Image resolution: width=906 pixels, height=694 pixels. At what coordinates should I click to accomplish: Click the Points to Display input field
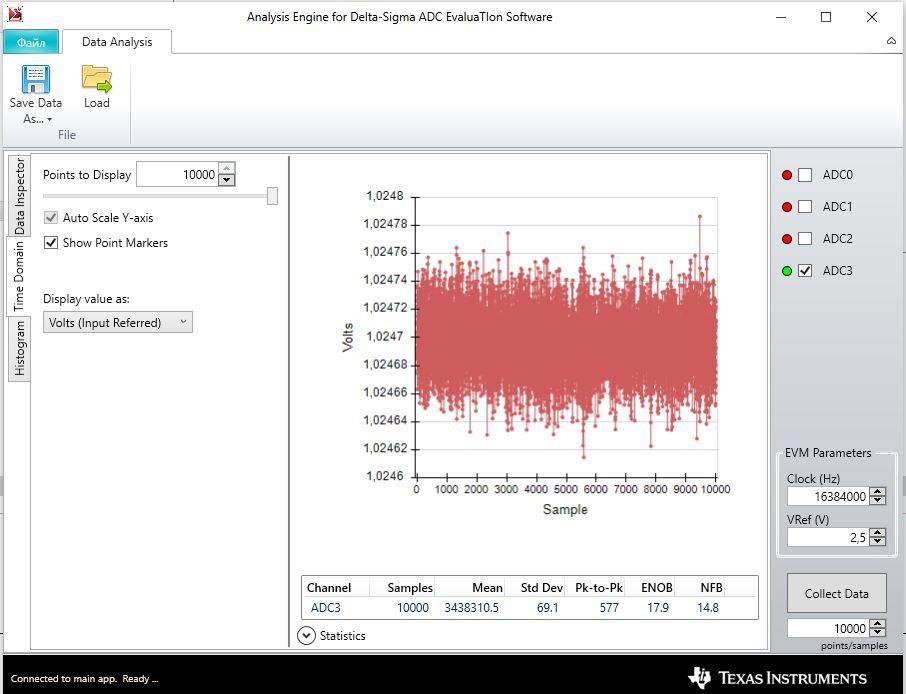pos(178,175)
